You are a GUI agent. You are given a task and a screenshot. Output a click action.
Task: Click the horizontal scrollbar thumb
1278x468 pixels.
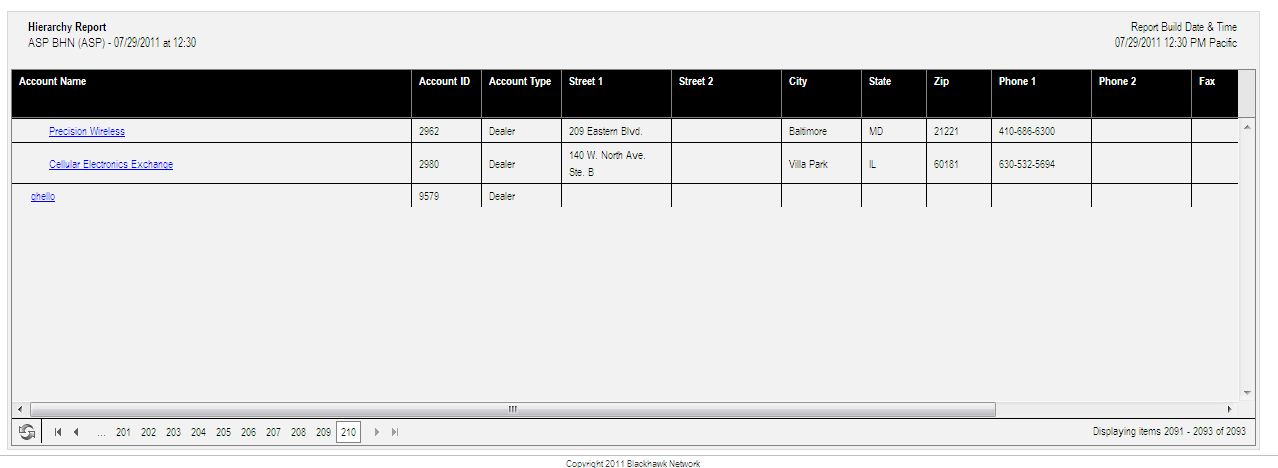pyautogui.click(x=513, y=409)
